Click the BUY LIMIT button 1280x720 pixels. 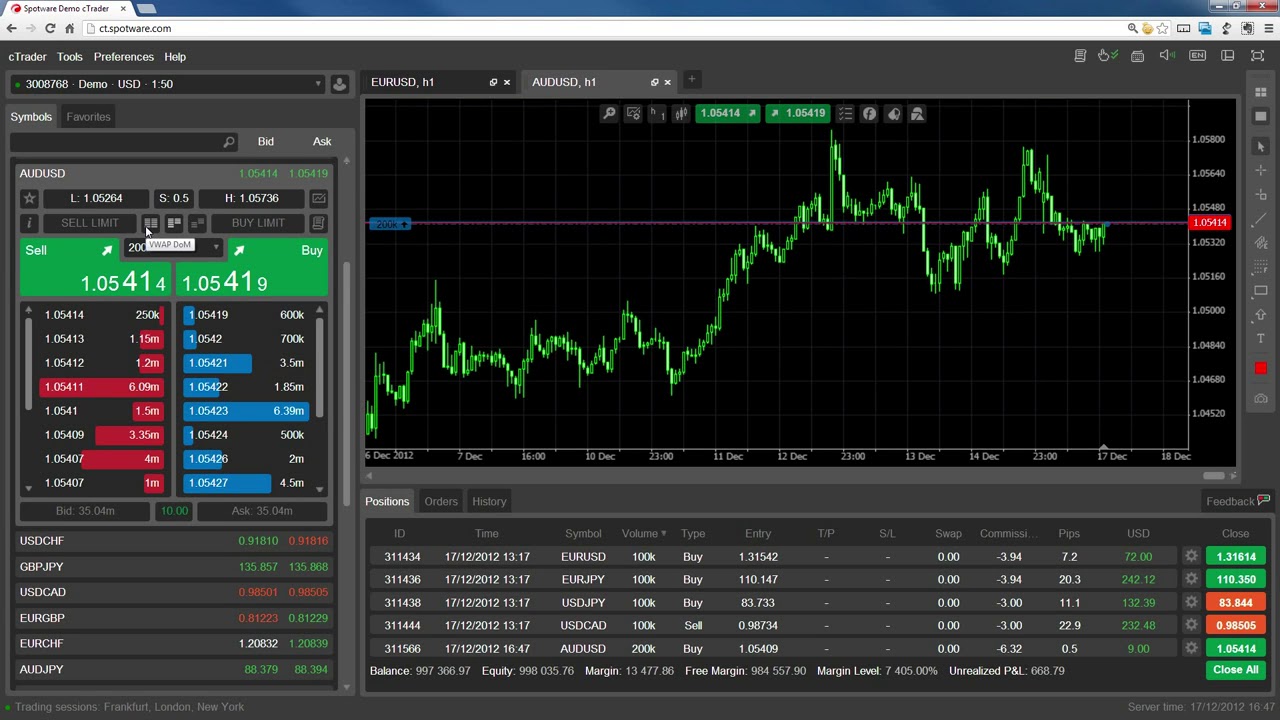(258, 223)
